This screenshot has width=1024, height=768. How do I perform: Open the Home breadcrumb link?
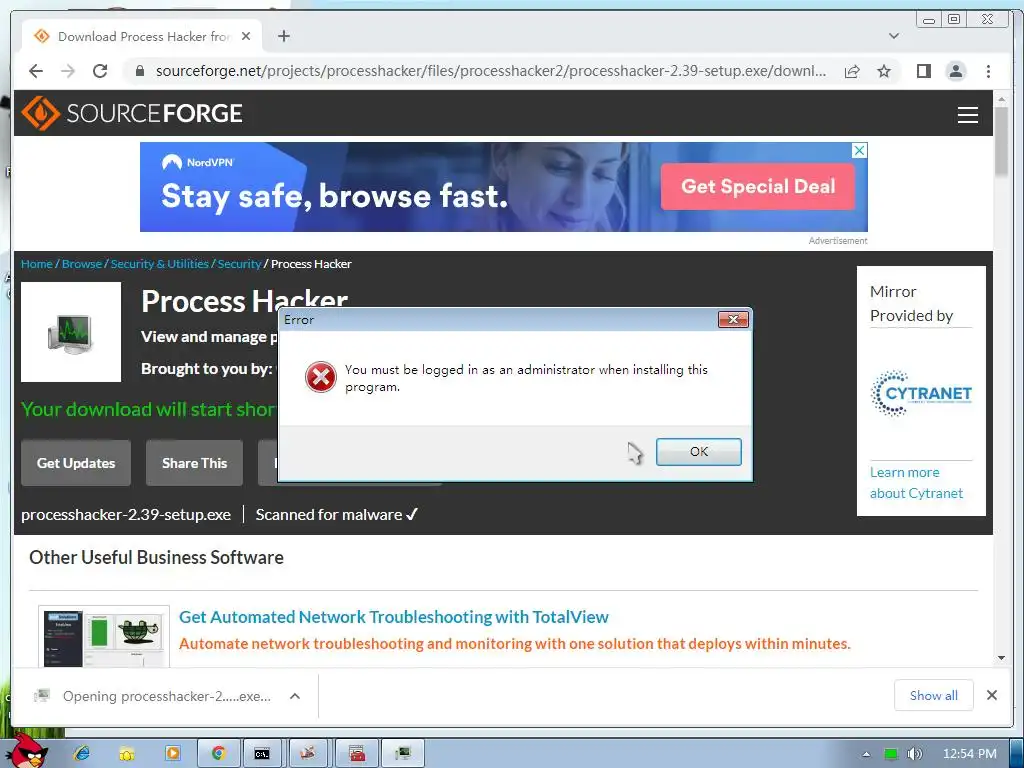[x=37, y=264]
